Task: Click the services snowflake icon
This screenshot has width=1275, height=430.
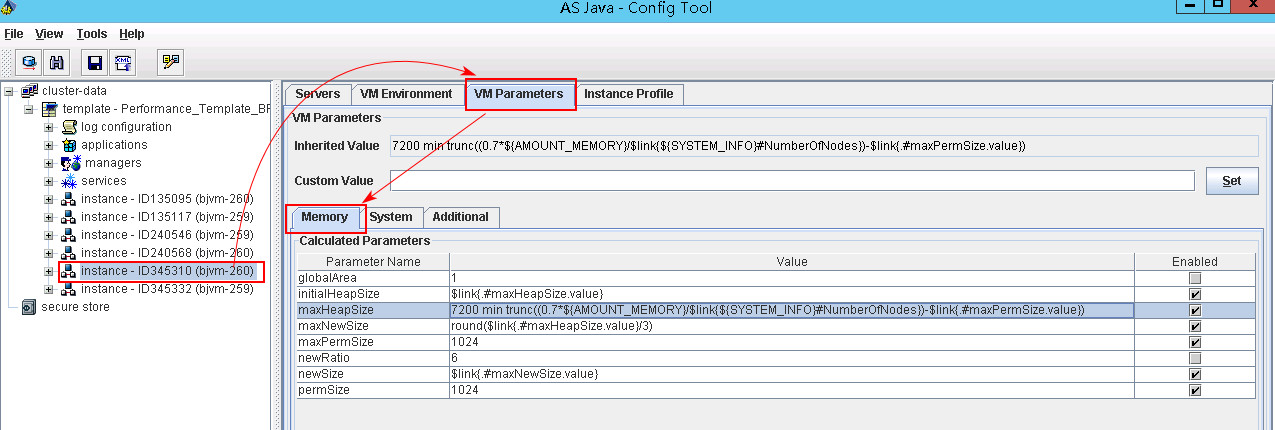Action: pos(69,181)
